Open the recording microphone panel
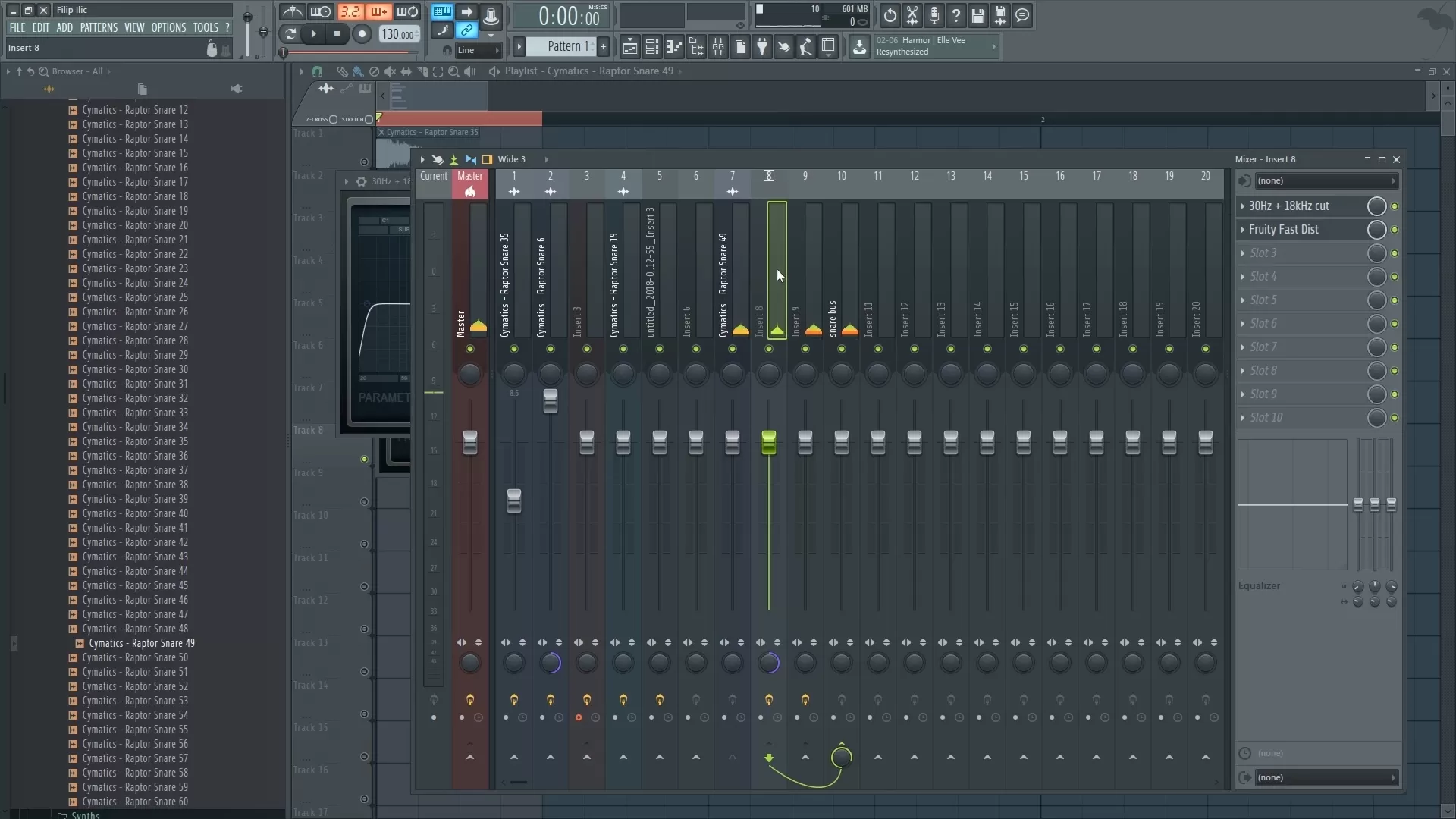Viewport: 1456px width, 819px height. click(934, 15)
